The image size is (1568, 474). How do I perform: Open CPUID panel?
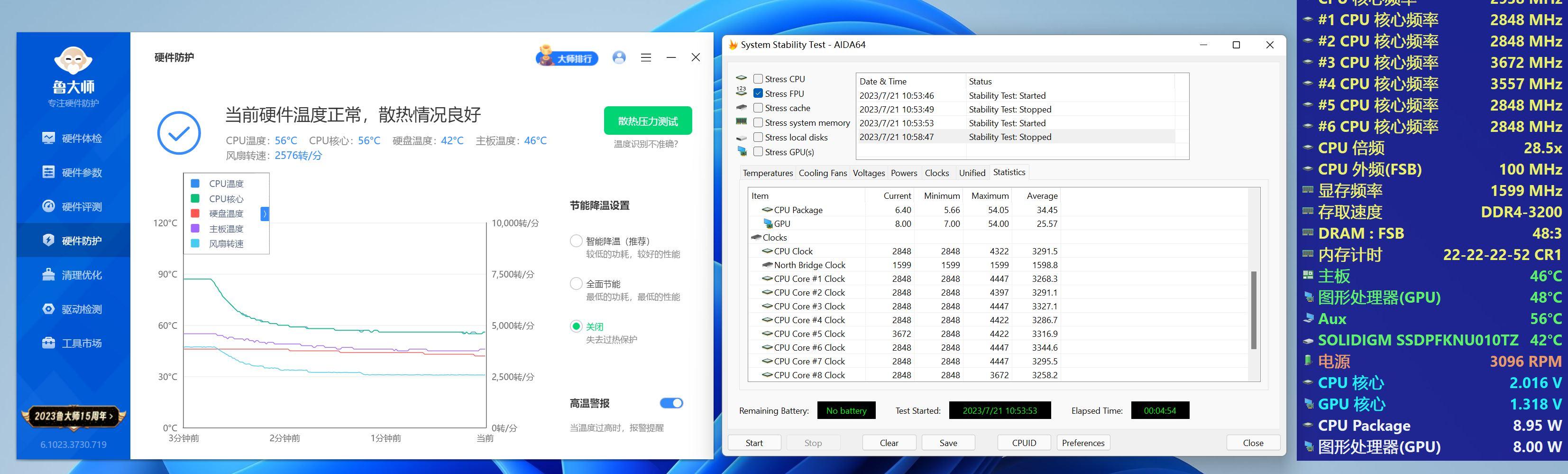(x=1024, y=443)
